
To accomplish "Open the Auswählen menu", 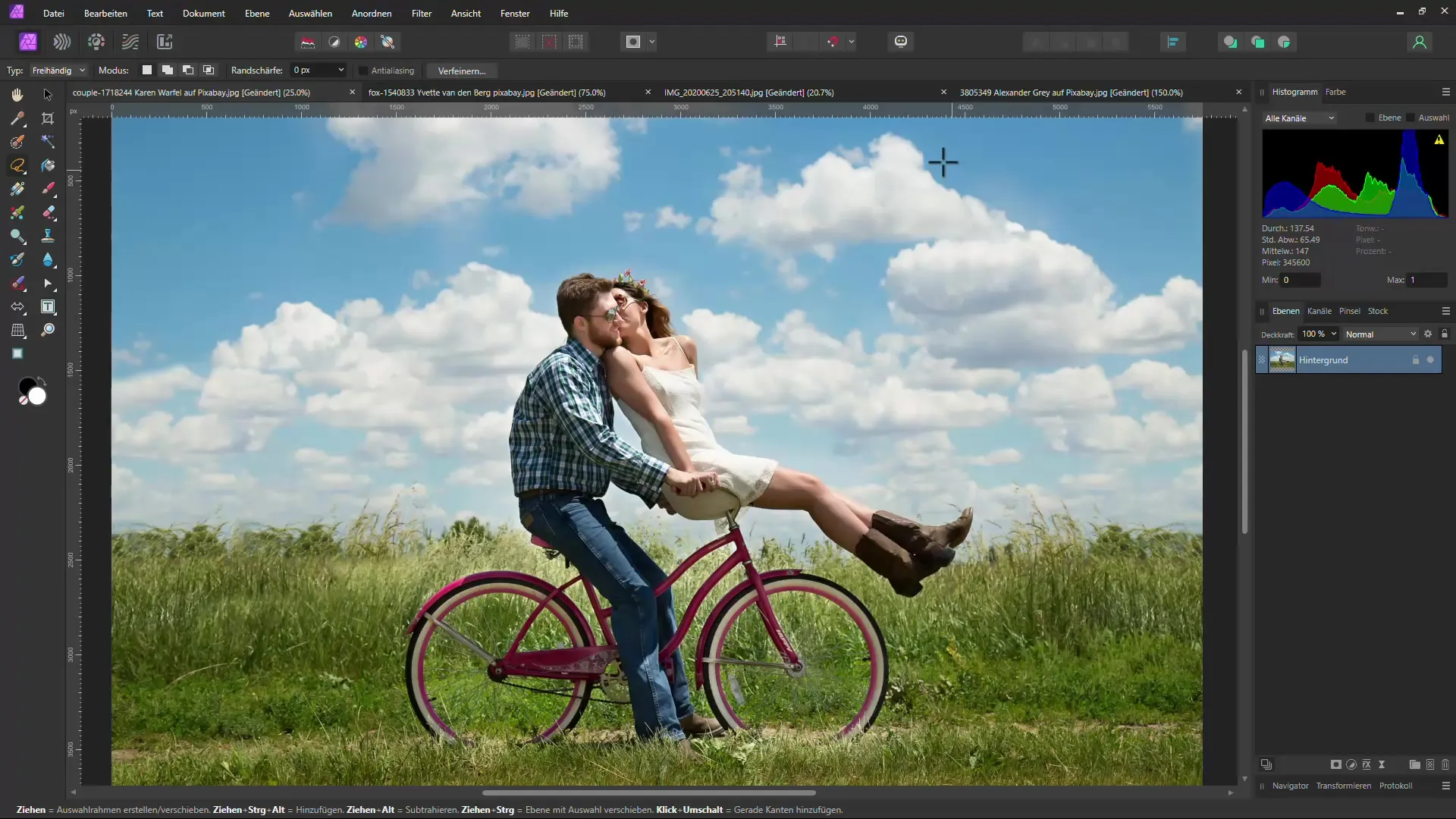I will (x=310, y=14).
